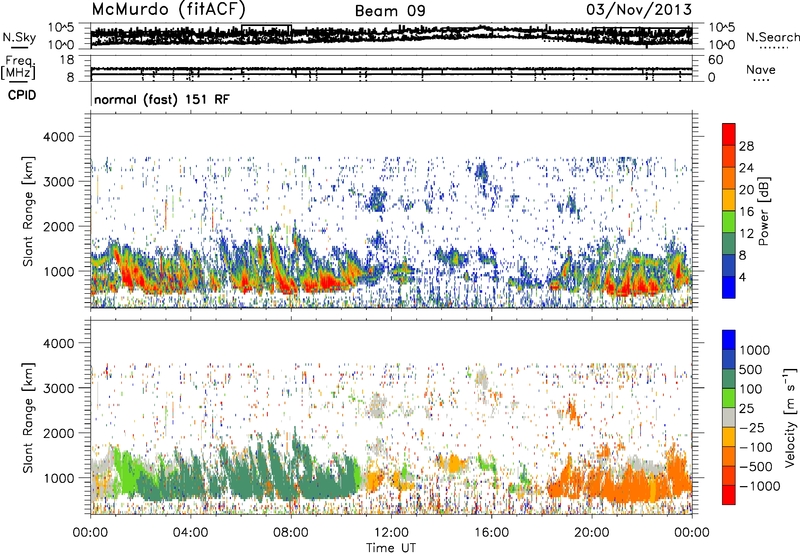Click the '08:00' time axis tick label
800x554 pixels.
pos(291,533)
